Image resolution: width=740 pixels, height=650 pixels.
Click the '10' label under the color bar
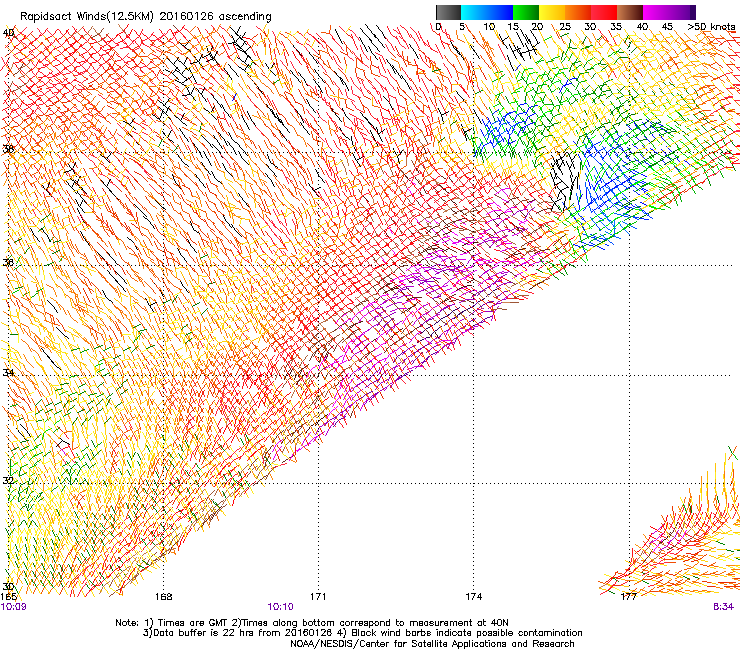tap(489, 26)
